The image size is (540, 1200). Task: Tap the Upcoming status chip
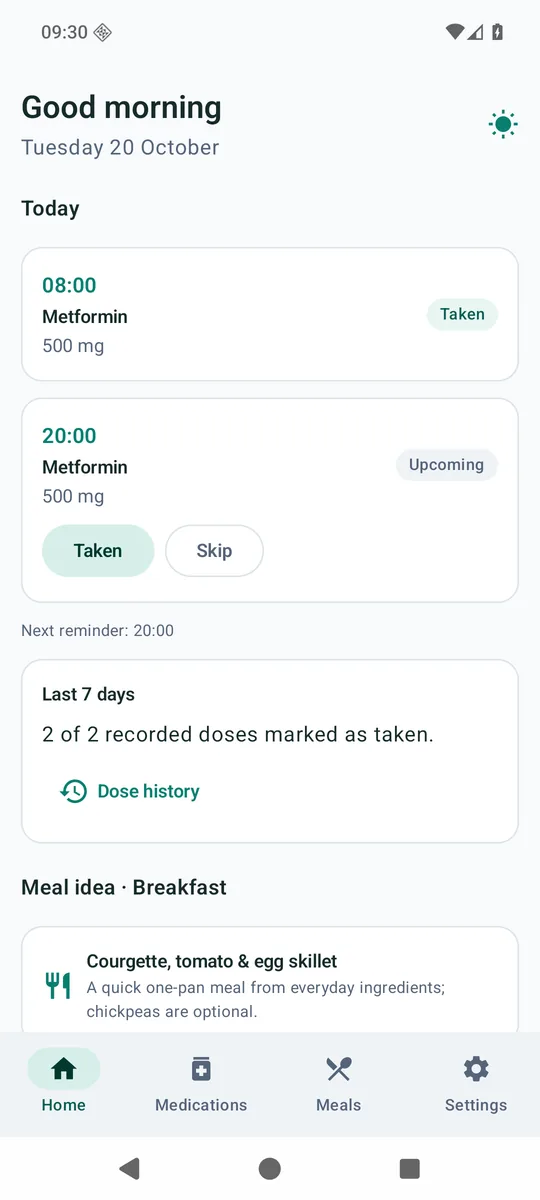coord(446,465)
